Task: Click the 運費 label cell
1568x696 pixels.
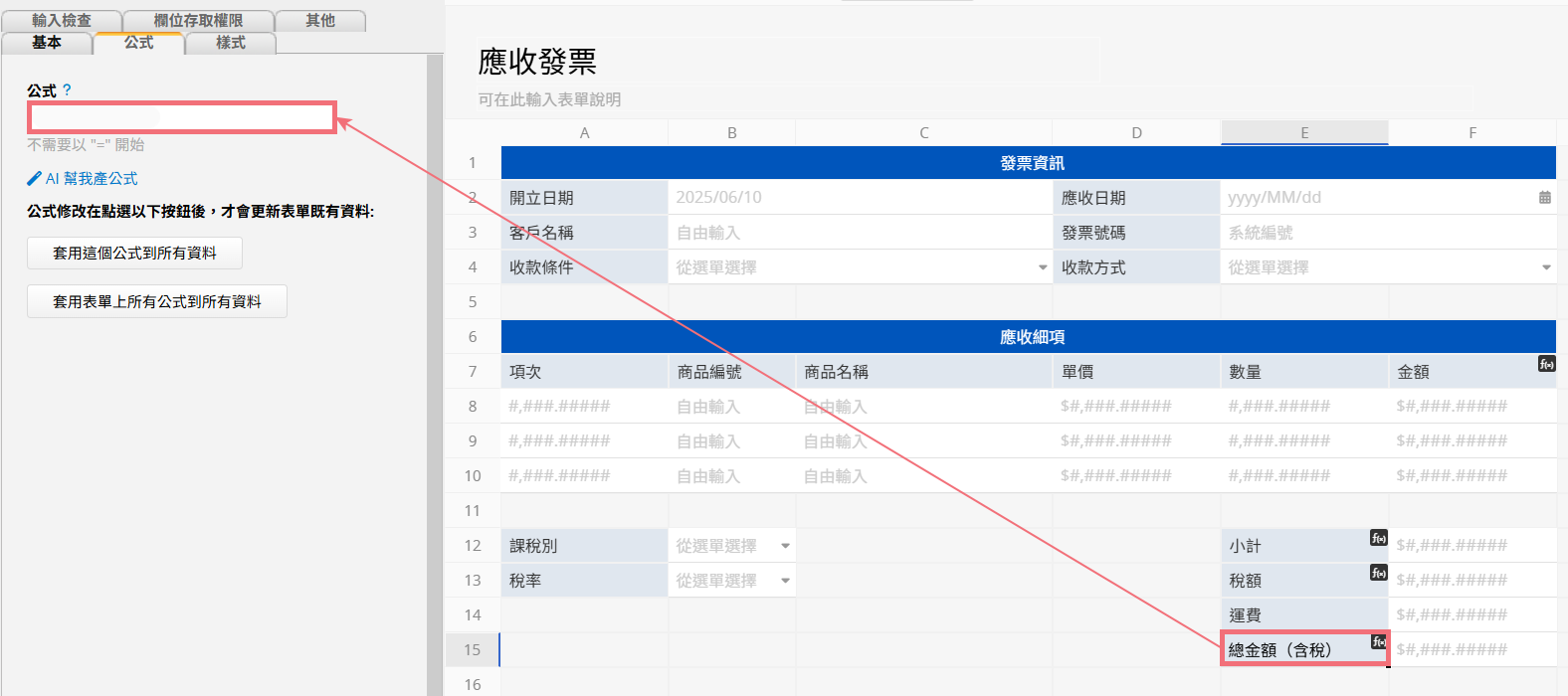Action: (x=1304, y=615)
